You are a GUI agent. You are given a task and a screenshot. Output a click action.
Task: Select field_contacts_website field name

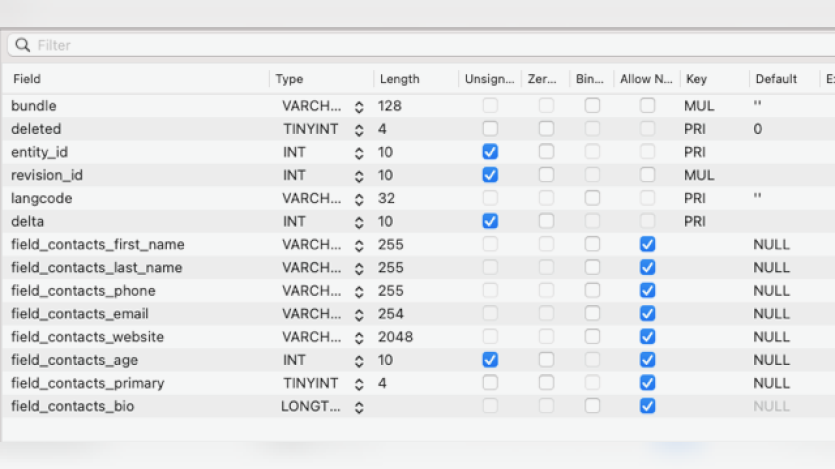[87, 337]
